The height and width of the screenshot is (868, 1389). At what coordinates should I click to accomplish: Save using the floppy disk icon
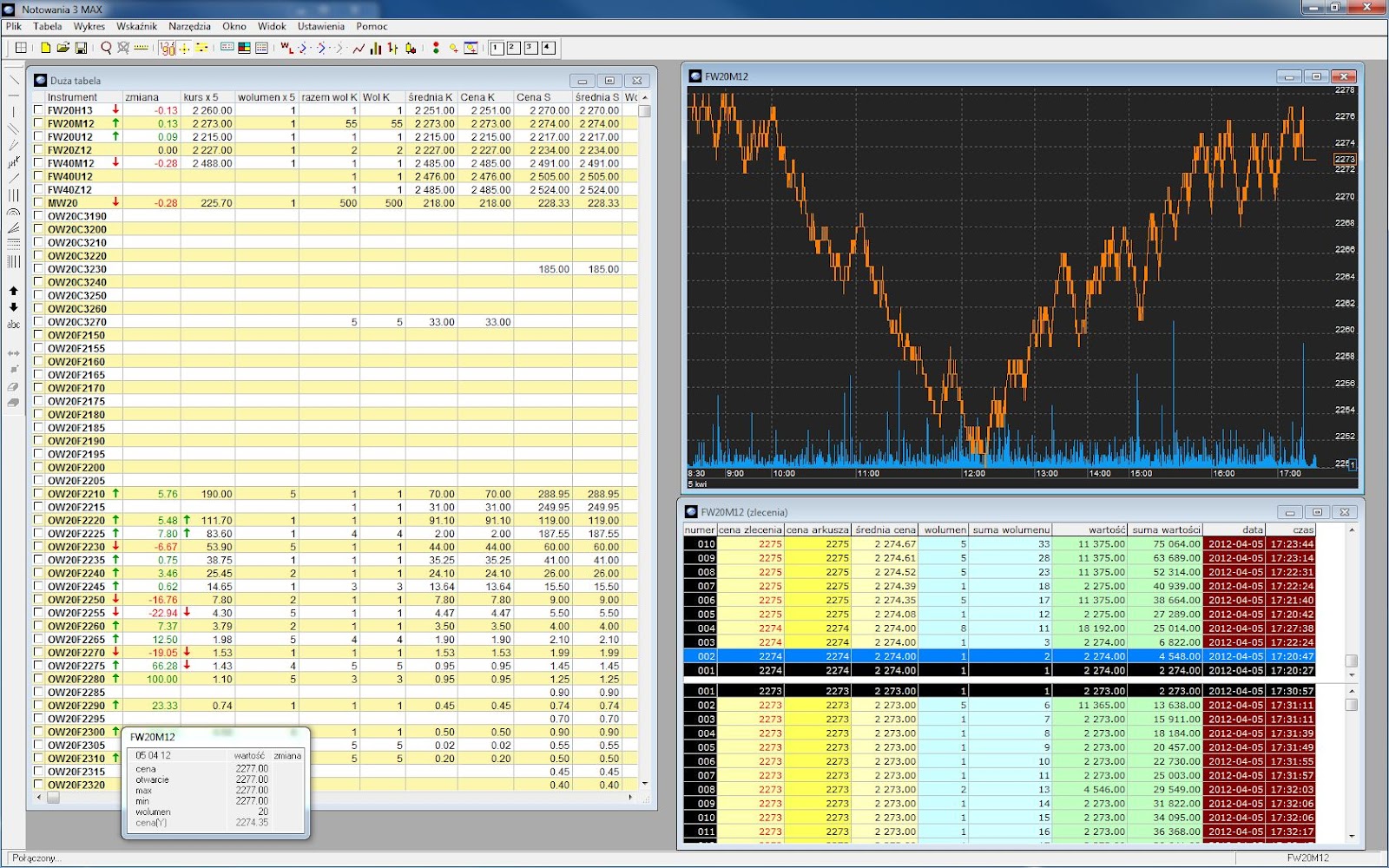point(82,48)
